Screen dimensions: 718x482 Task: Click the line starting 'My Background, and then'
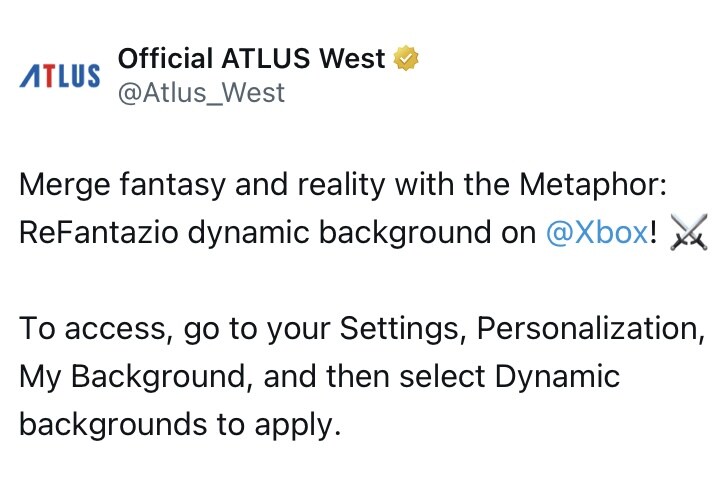click(x=320, y=377)
